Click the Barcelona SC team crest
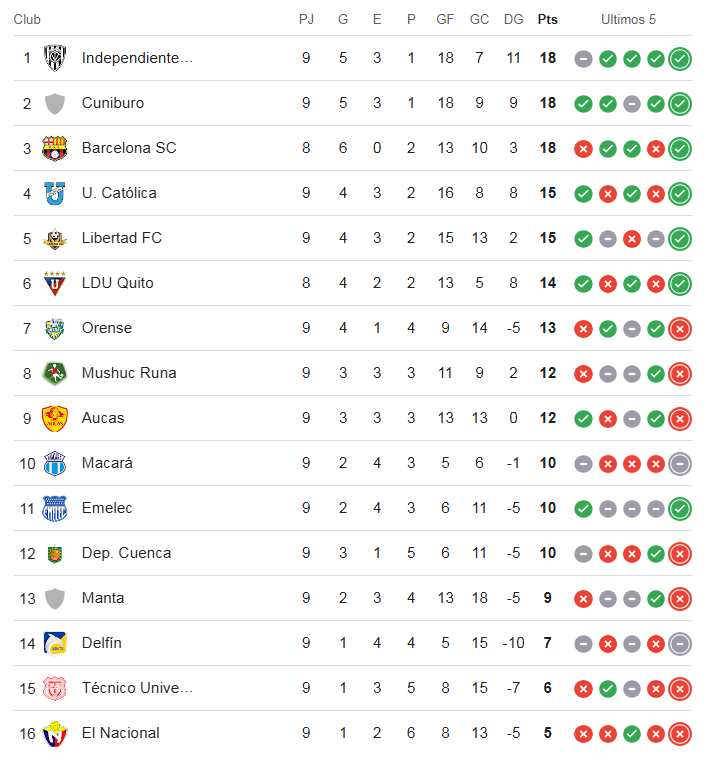This screenshot has width=707, height=765. 55,148
